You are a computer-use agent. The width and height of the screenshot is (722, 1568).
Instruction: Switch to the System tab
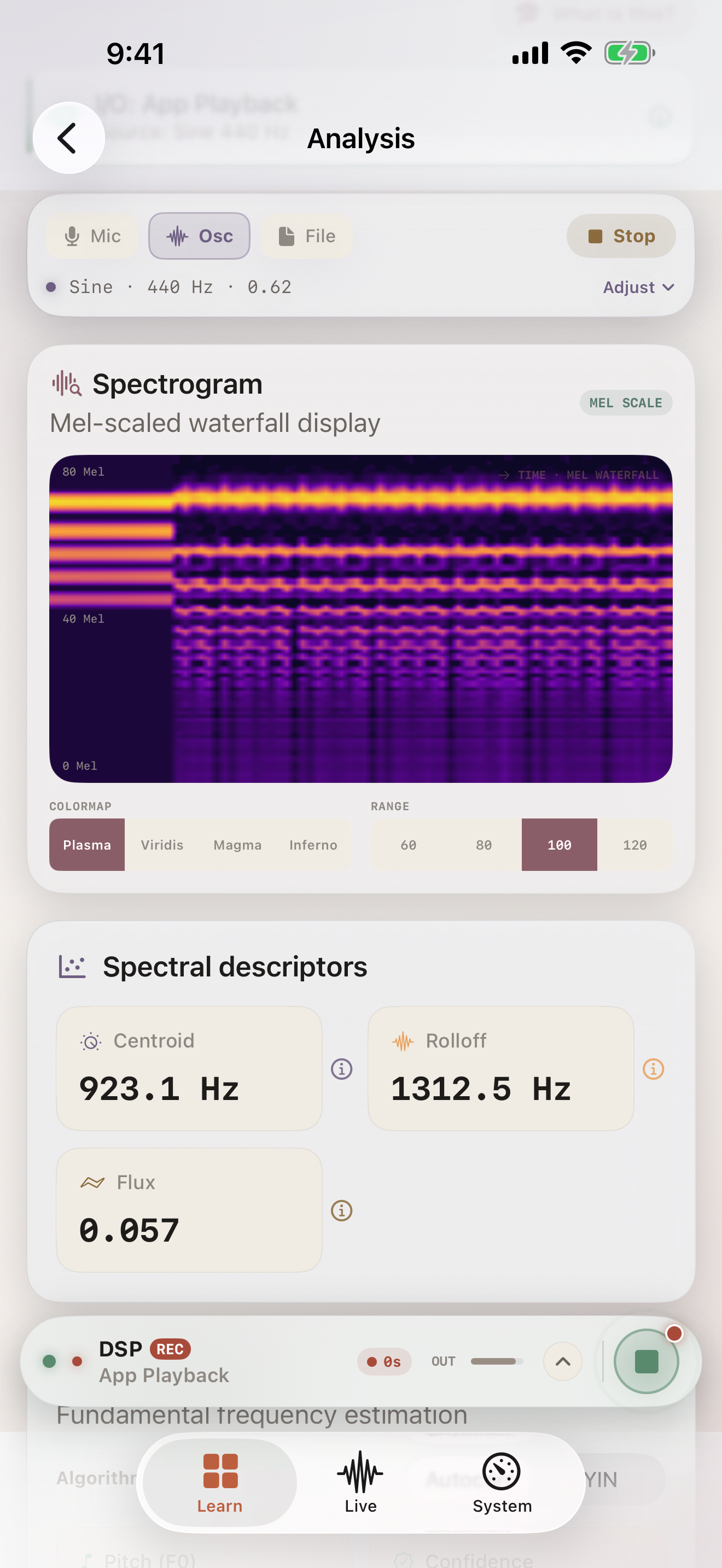pos(502,1483)
